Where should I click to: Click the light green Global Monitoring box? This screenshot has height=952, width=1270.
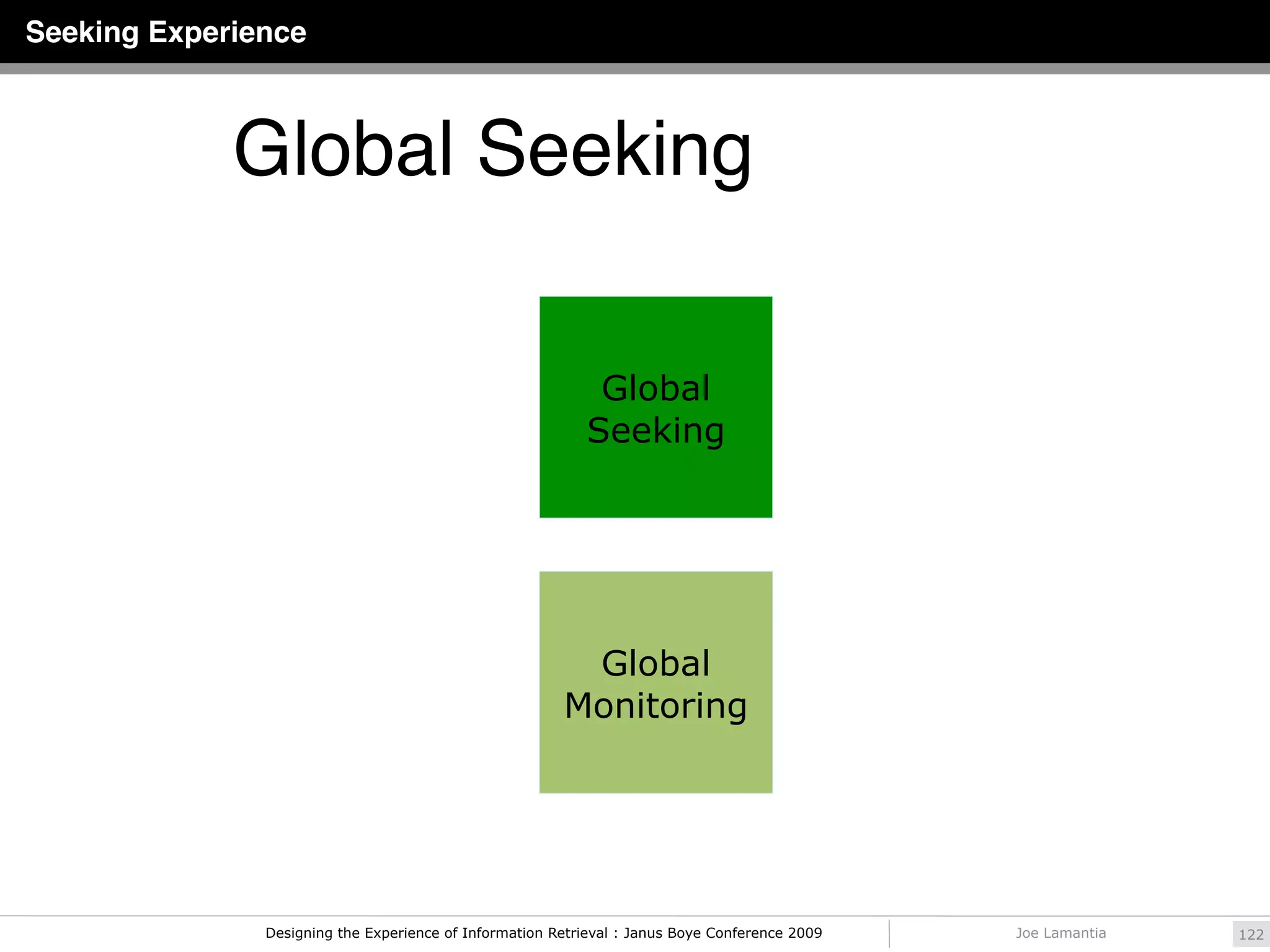(655, 682)
